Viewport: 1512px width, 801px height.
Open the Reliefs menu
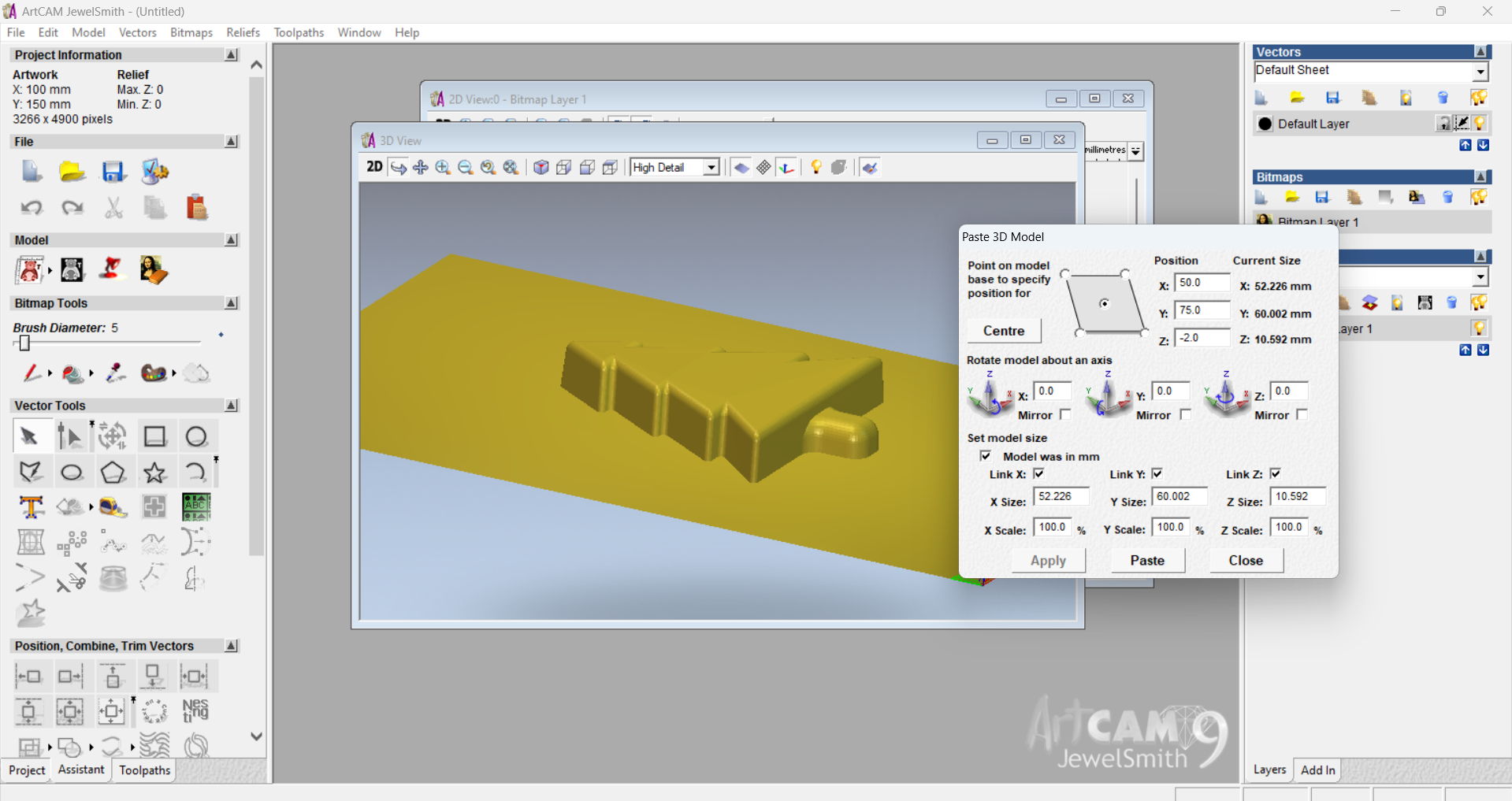(x=243, y=32)
